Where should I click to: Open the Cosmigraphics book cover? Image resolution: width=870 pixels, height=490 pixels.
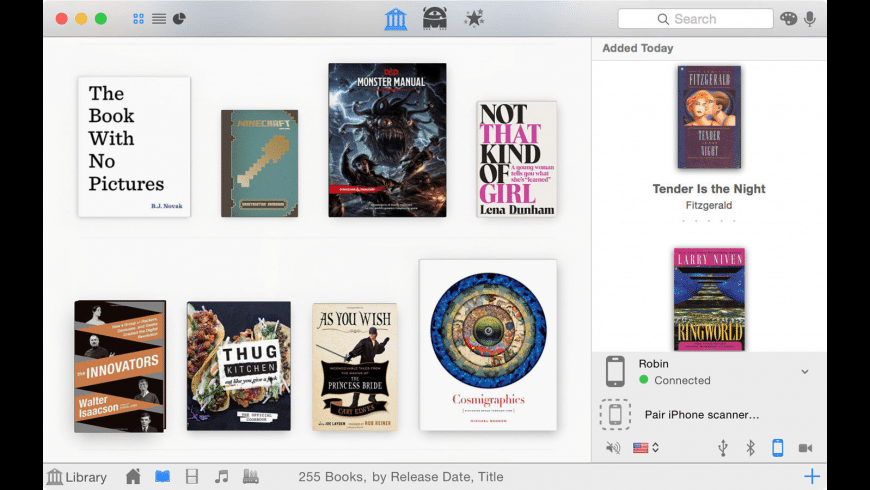tap(488, 345)
